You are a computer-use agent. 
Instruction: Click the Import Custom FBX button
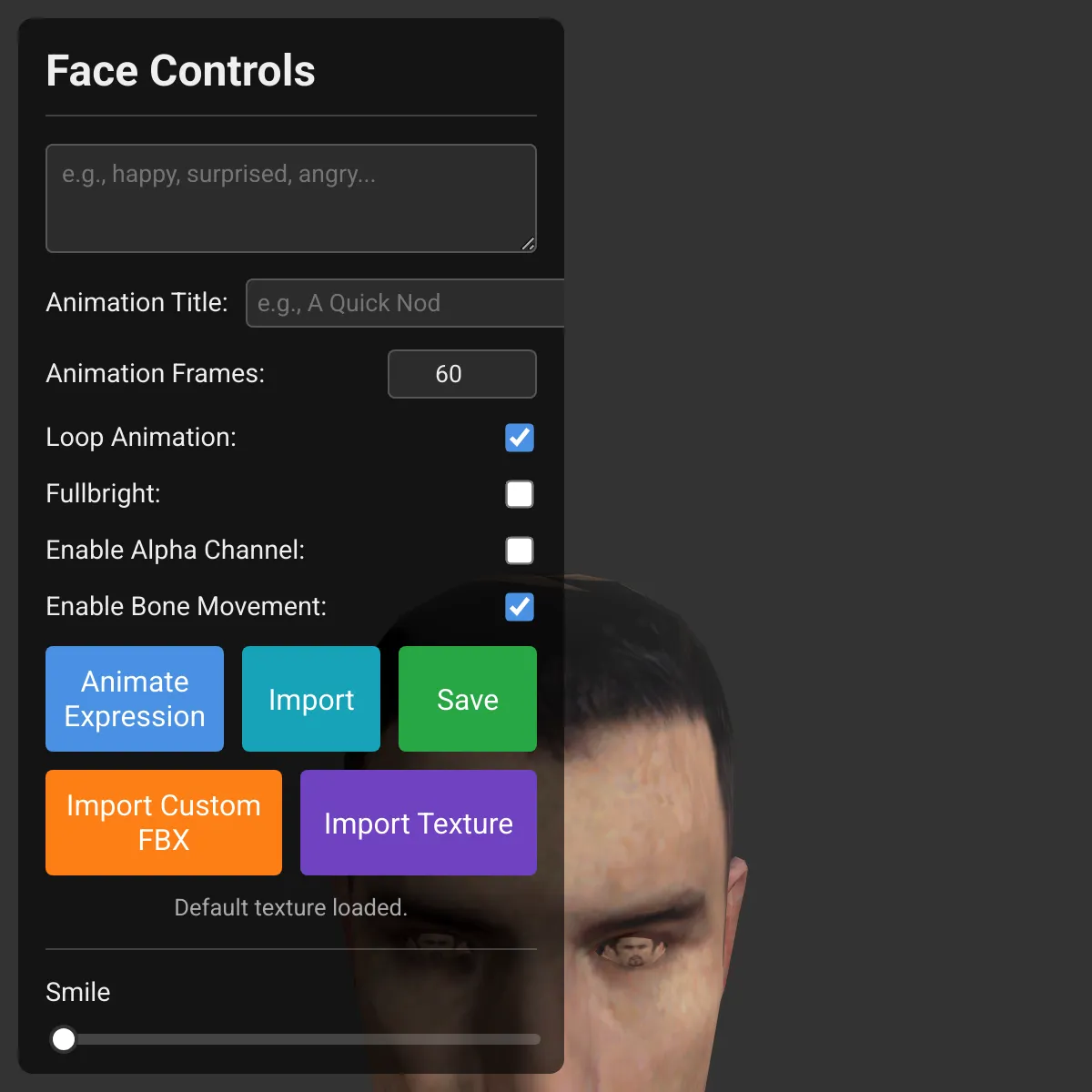click(x=164, y=823)
